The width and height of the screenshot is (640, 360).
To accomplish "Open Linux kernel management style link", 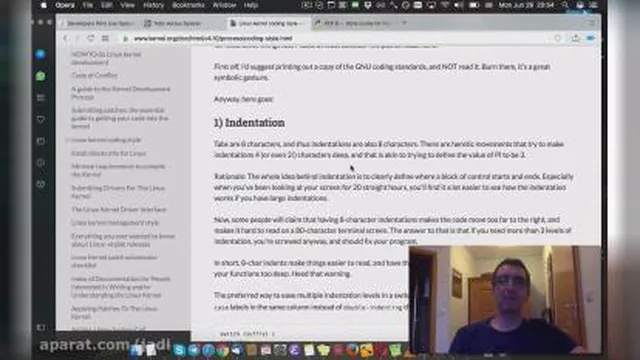I will pyautogui.click(x=115, y=223).
